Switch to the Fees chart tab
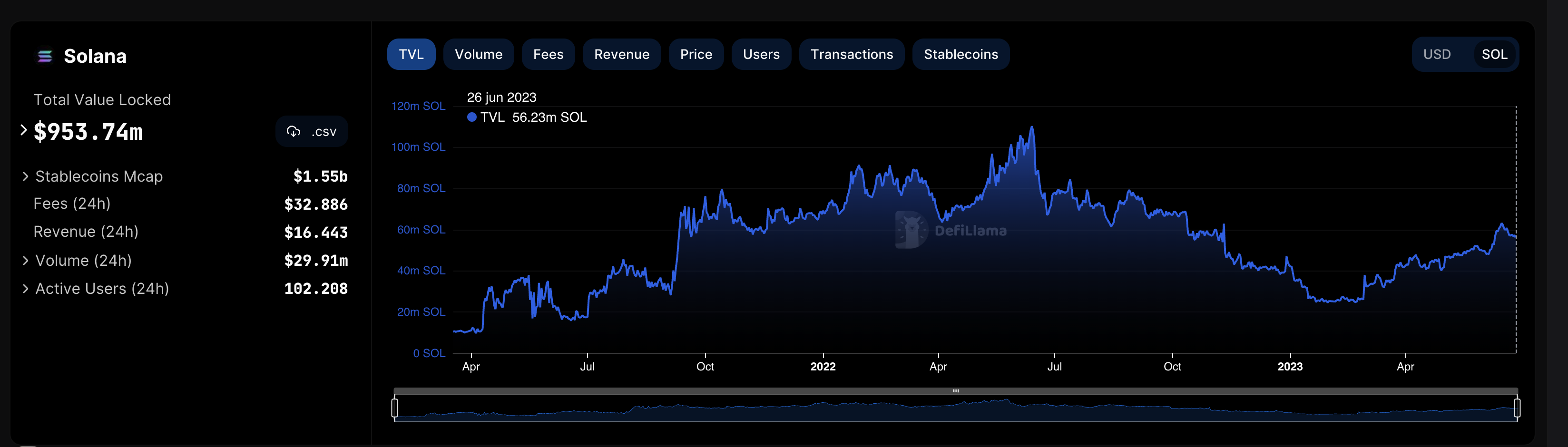The image size is (1568, 447). click(x=548, y=55)
